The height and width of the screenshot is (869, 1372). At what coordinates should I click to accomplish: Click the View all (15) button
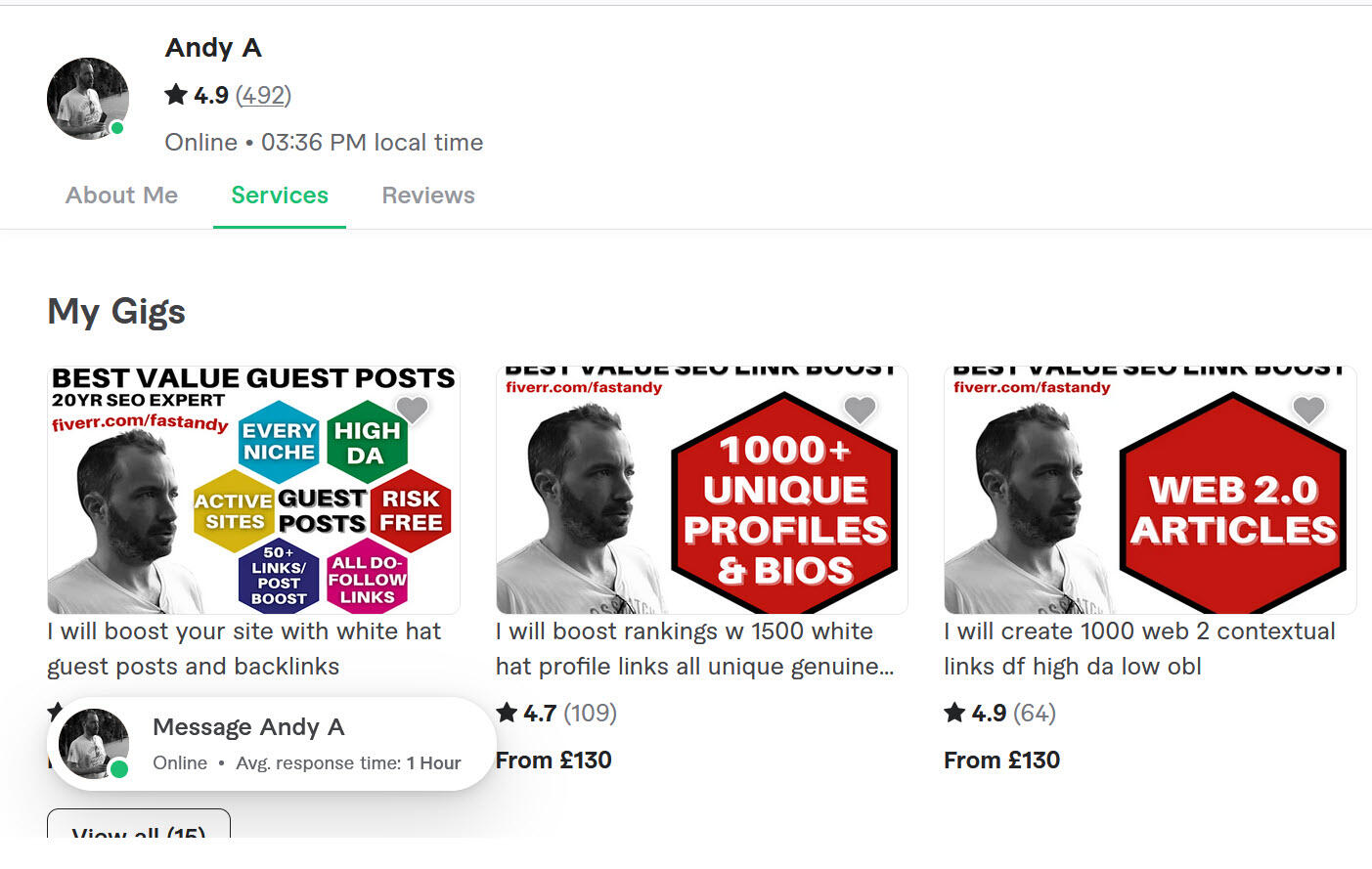pos(139,829)
